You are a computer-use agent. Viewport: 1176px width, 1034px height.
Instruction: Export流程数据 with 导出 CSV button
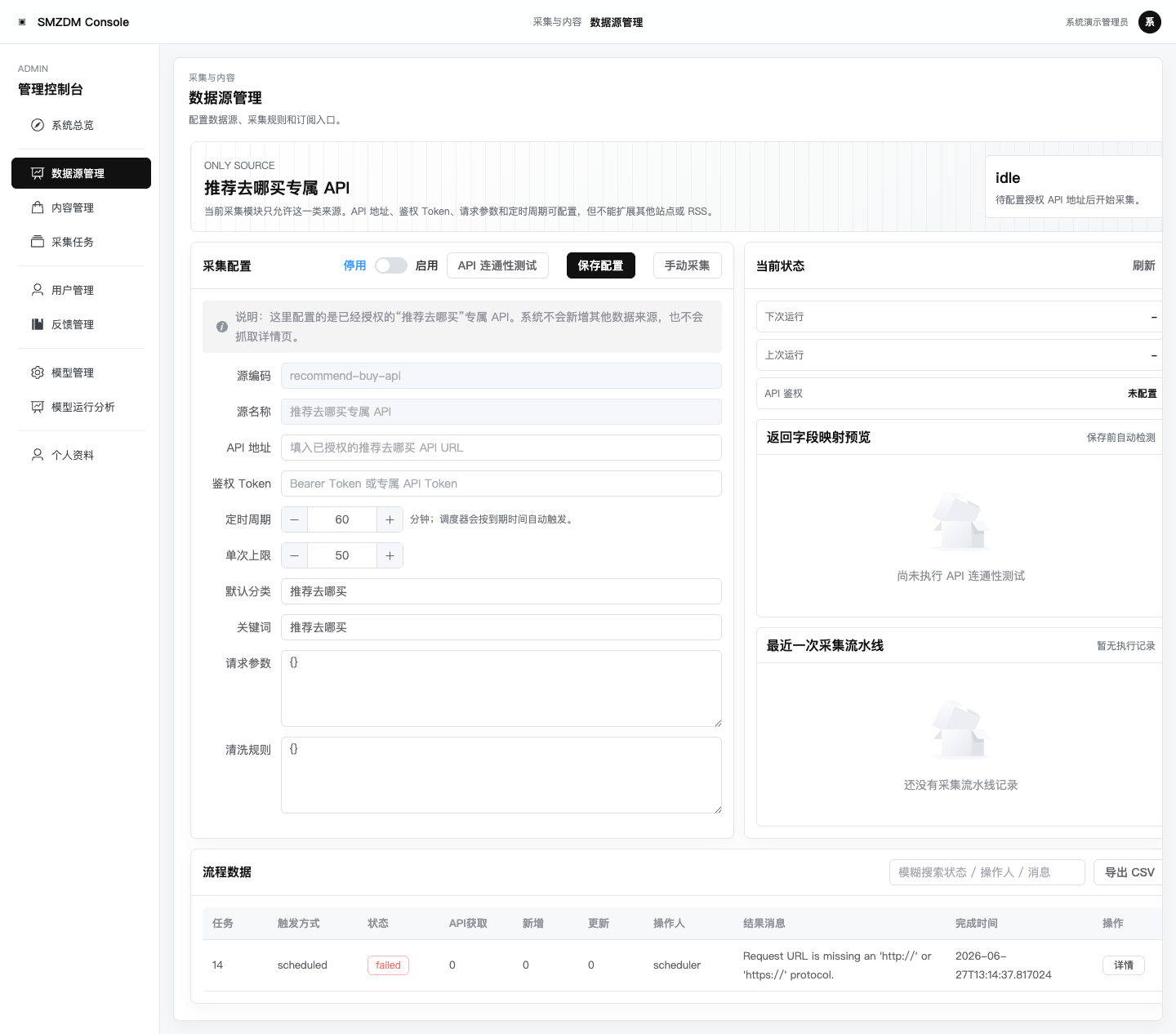pos(1129,872)
